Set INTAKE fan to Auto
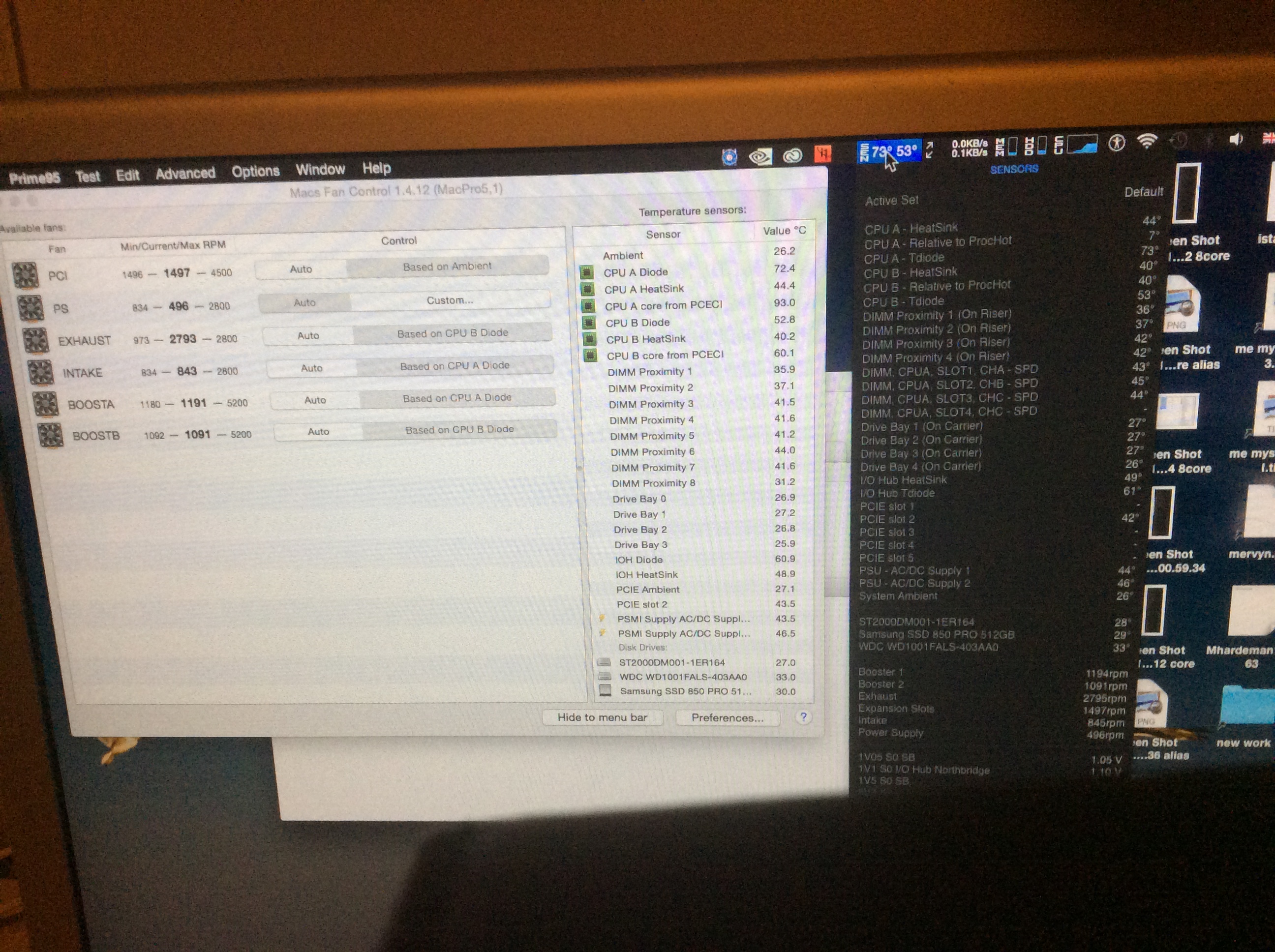 click(x=311, y=368)
